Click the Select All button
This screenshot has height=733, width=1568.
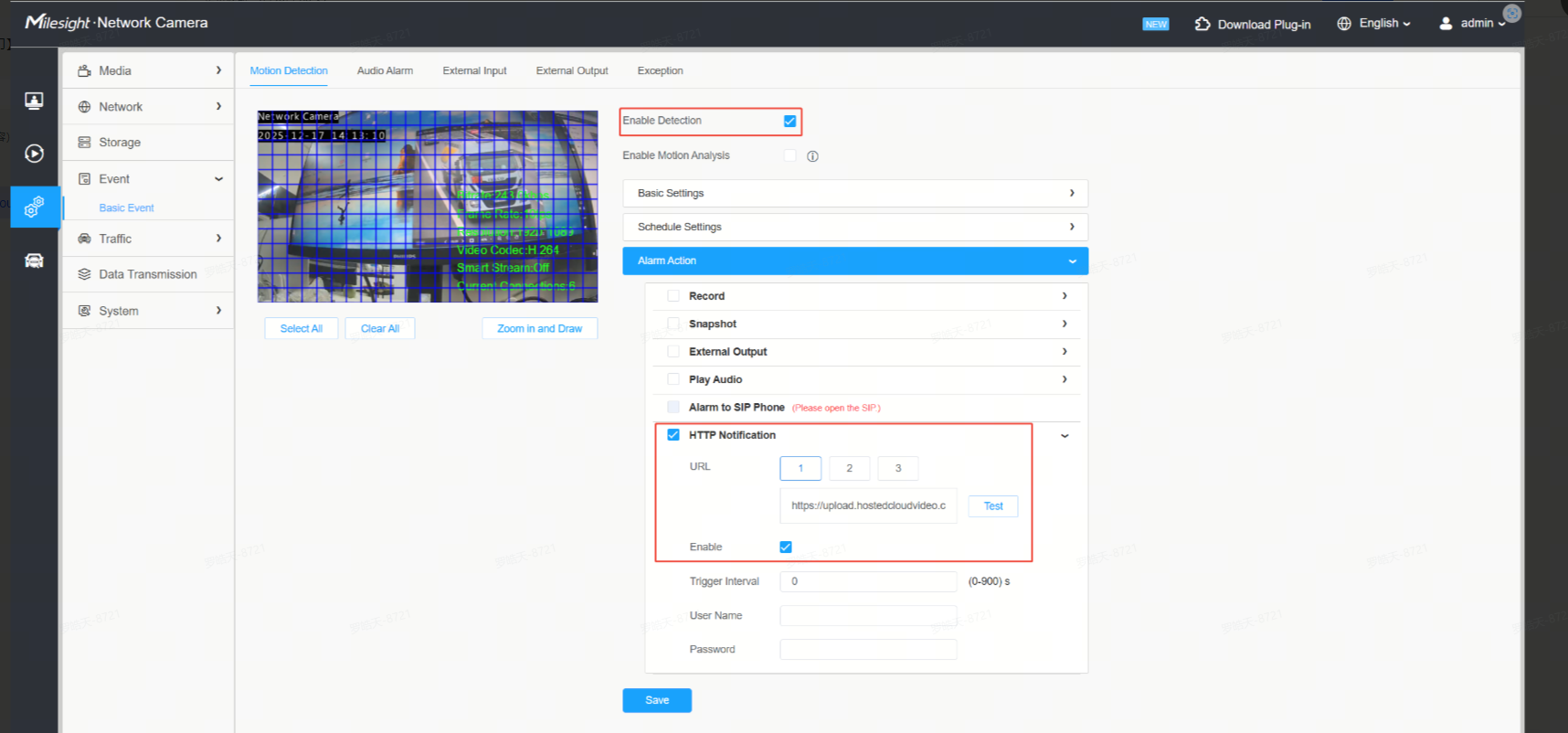(x=302, y=329)
